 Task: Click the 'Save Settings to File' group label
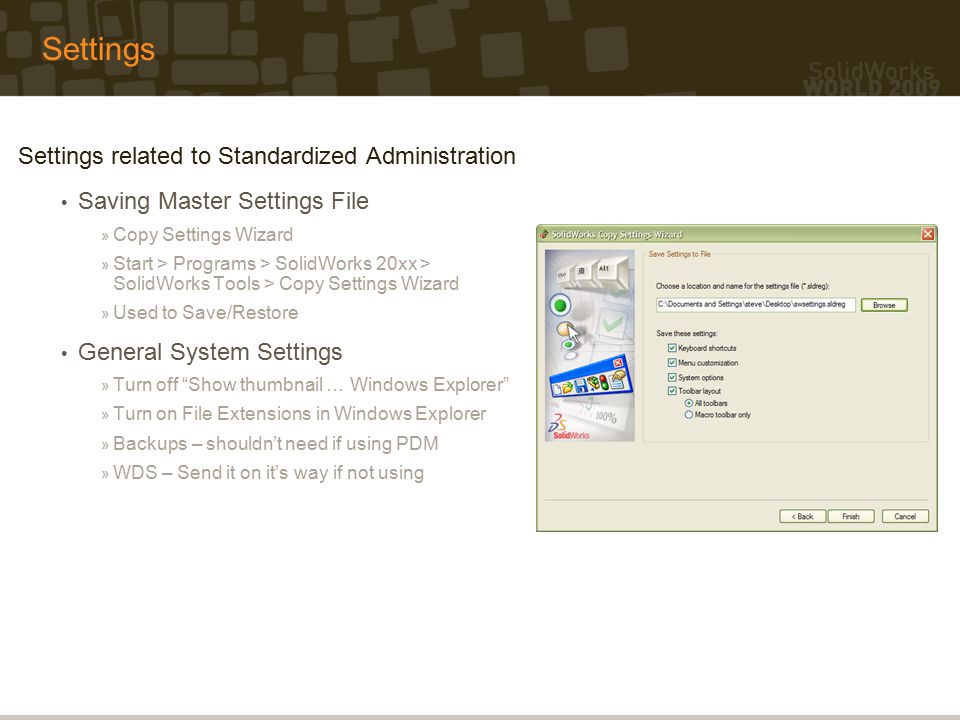coord(679,254)
